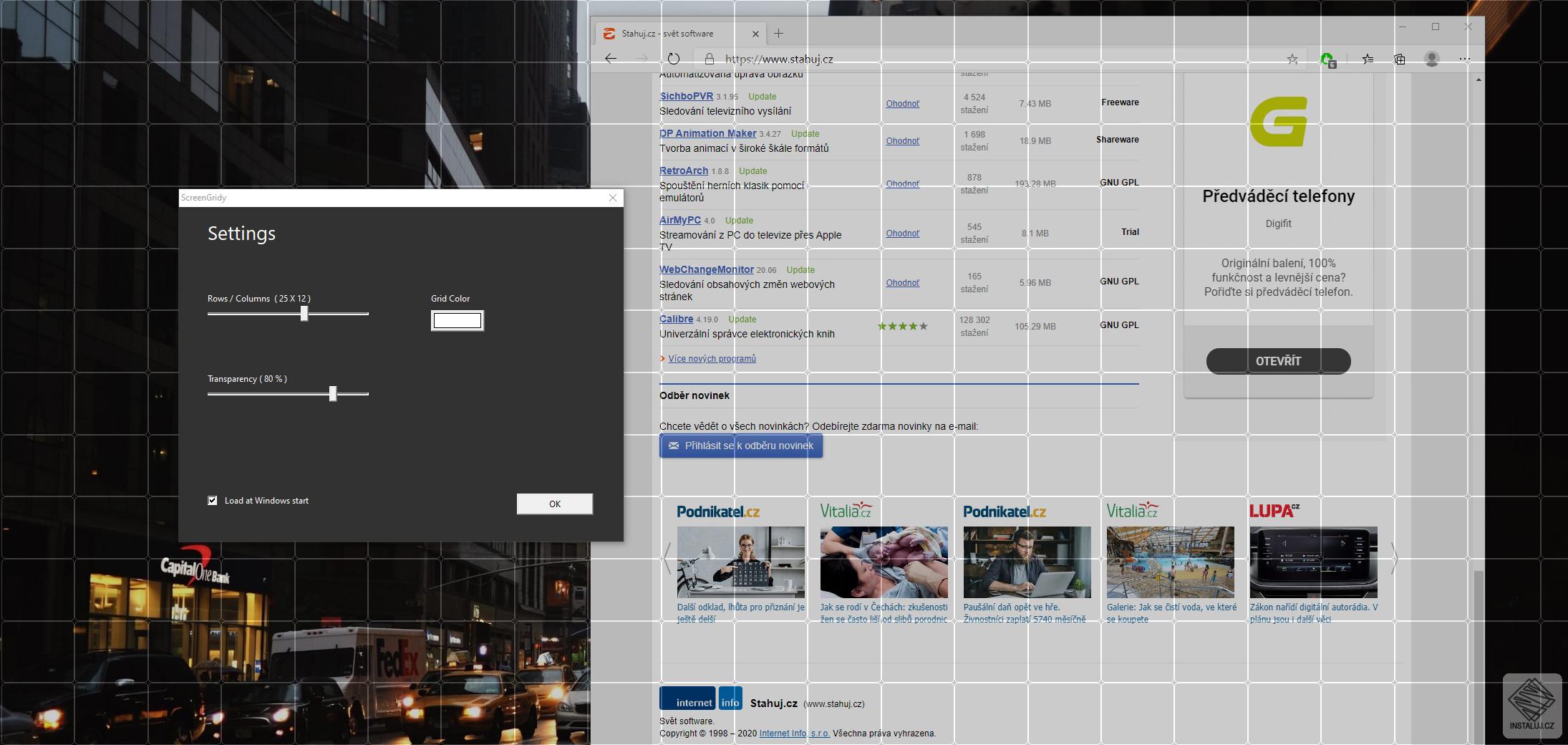Go forward in the browser
1568x745 pixels.
tap(642, 59)
